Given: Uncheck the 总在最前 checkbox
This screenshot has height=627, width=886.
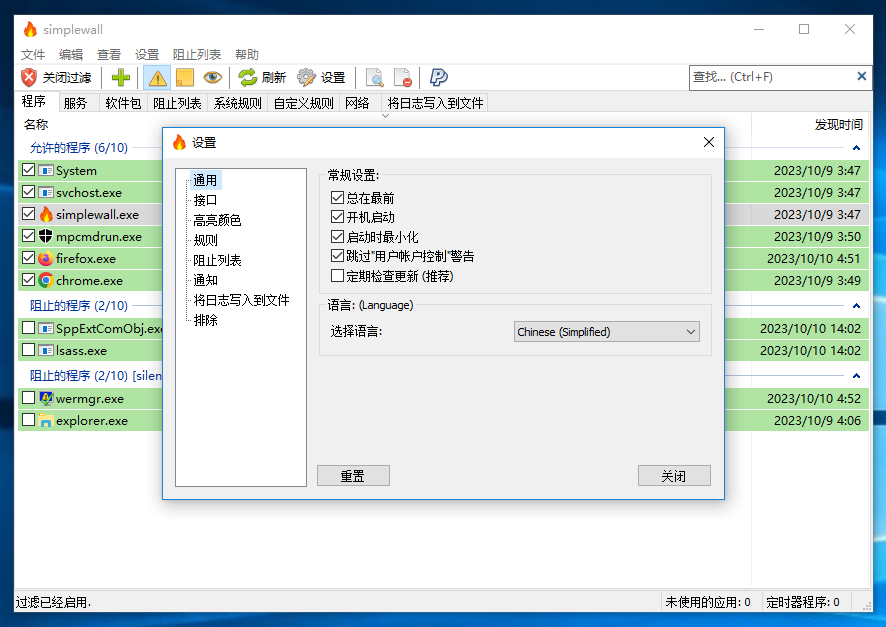Looking at the screenshot, I should 337,198.
